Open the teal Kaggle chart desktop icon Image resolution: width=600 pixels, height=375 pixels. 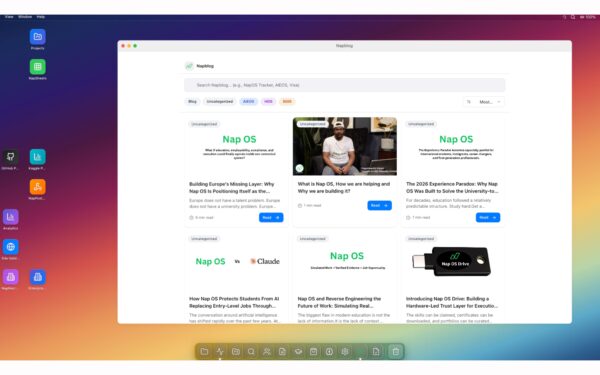tap(38, 157)
